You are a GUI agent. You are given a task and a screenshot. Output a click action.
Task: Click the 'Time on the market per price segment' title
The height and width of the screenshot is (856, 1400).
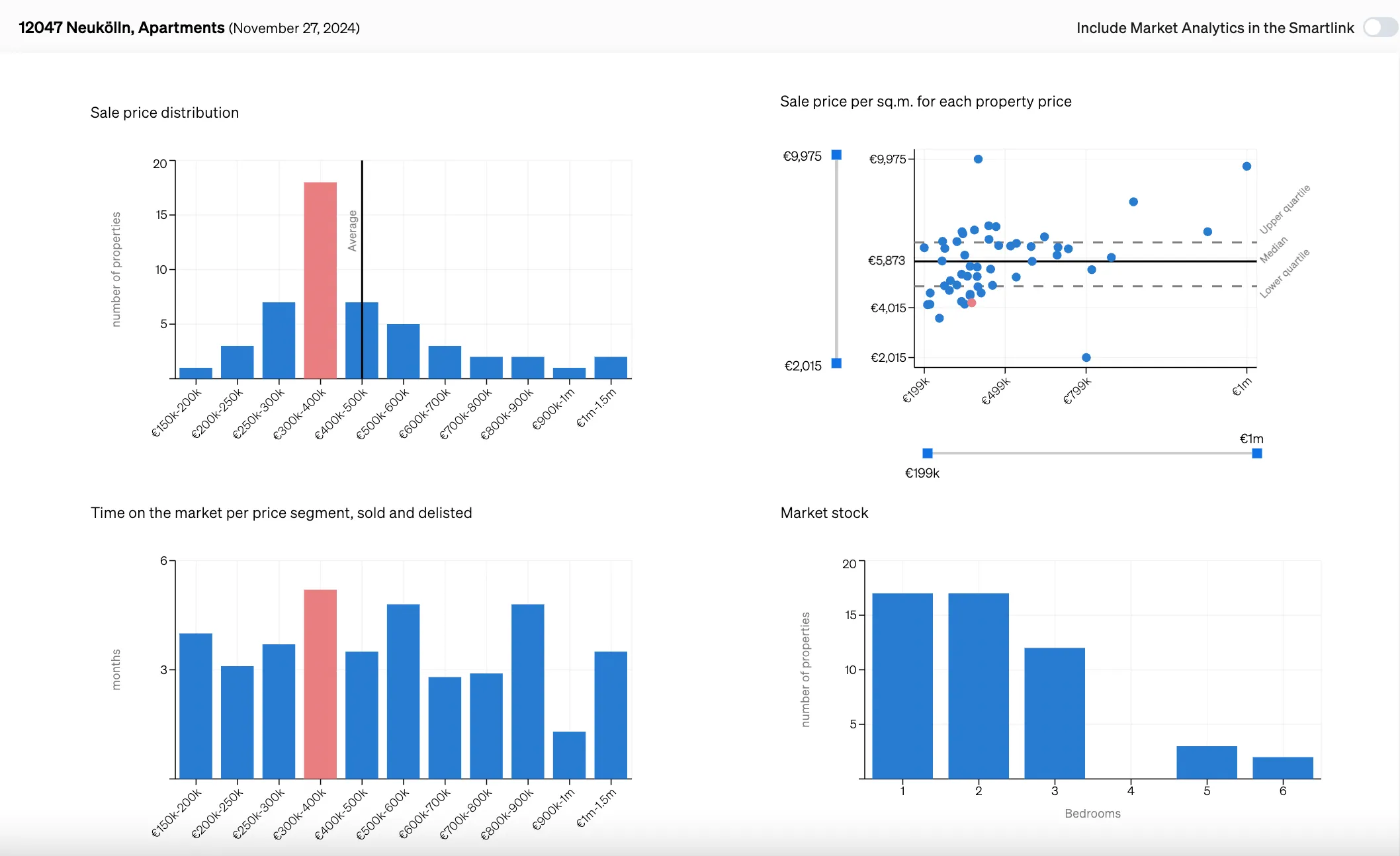click(x=281, y=513)
